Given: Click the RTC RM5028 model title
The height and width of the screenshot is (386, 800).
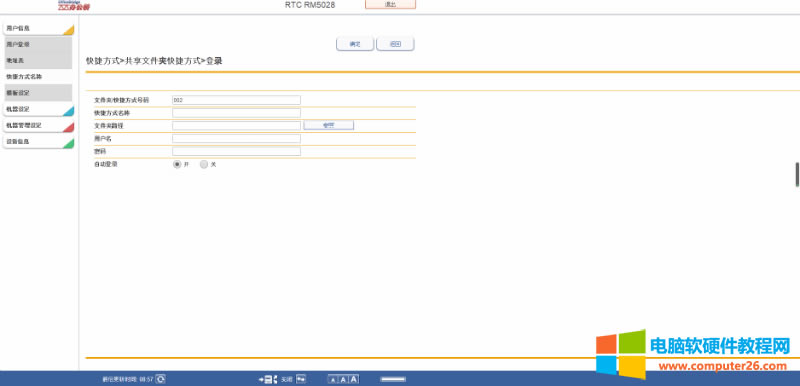Looking at the screenshot, I should [x=310, y=5].
